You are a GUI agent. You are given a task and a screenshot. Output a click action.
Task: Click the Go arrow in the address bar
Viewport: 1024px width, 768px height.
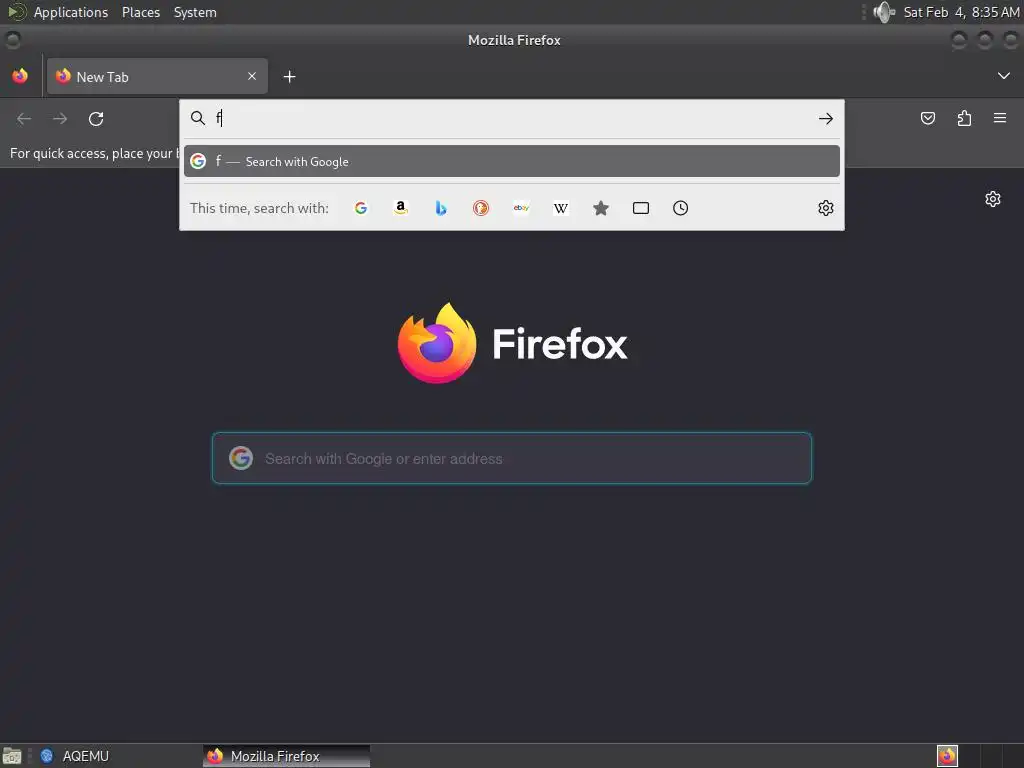coord(825,118)
